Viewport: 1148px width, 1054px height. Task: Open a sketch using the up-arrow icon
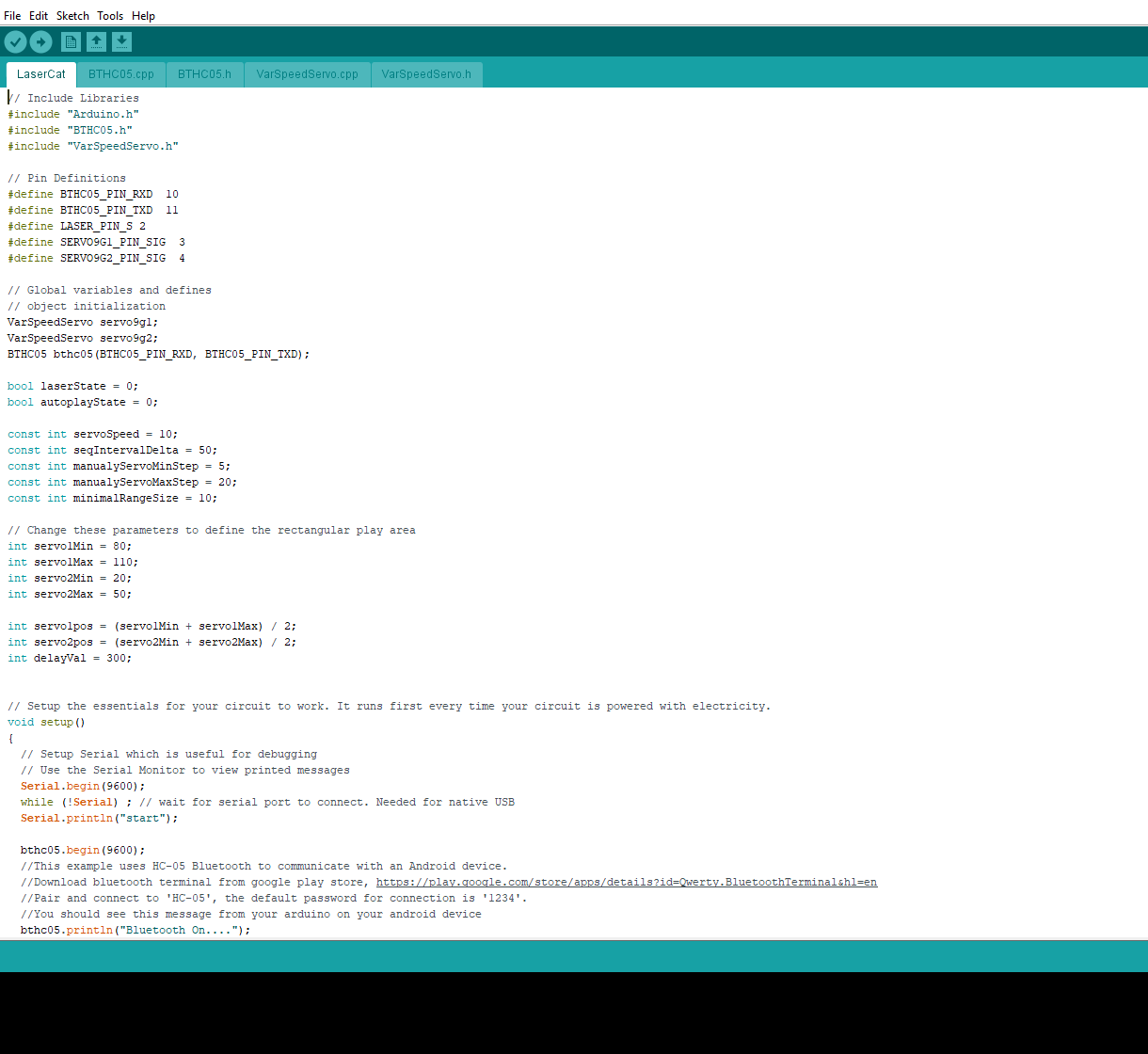tap(96, 41)
